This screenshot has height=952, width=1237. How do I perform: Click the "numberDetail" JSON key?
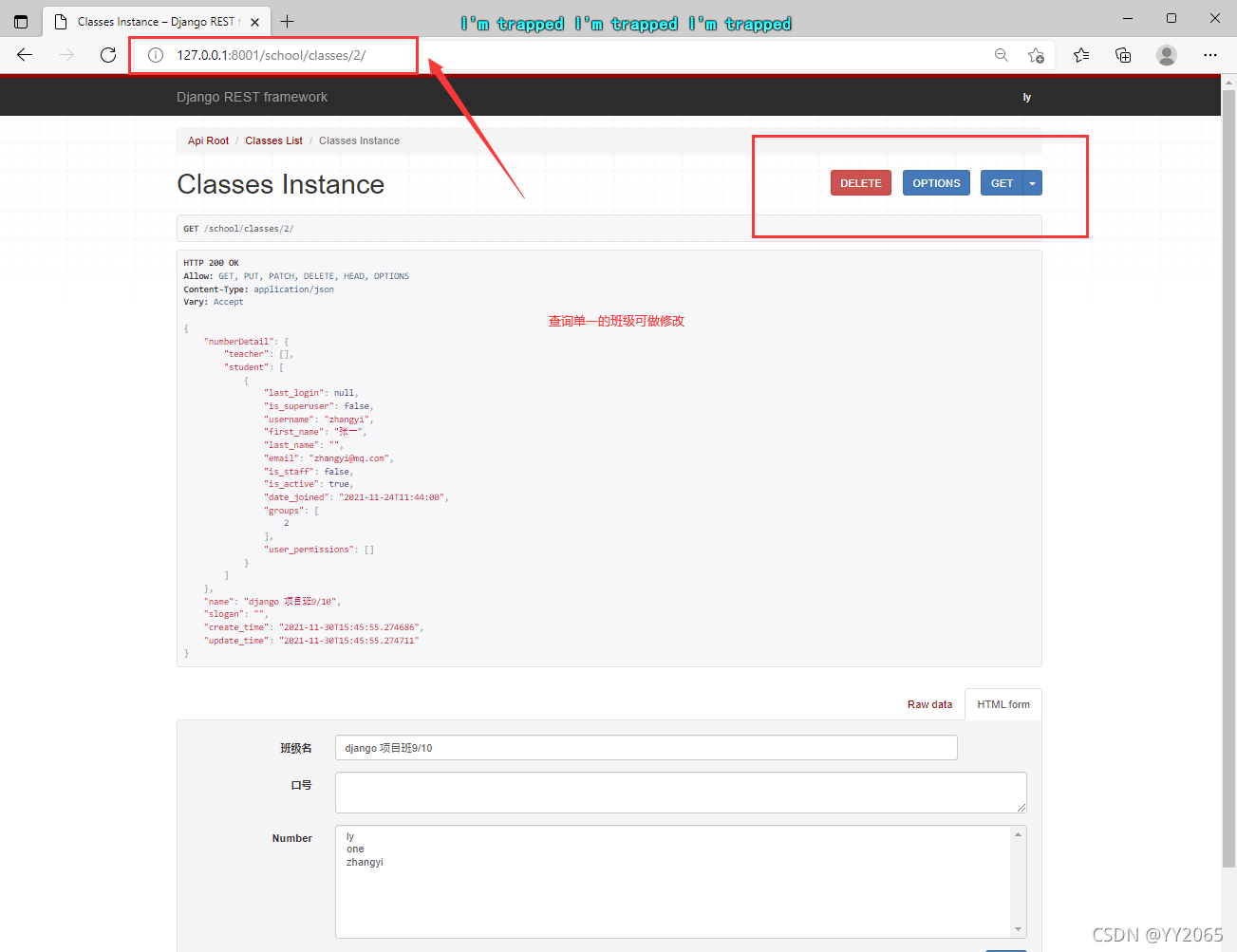(240, 342)
